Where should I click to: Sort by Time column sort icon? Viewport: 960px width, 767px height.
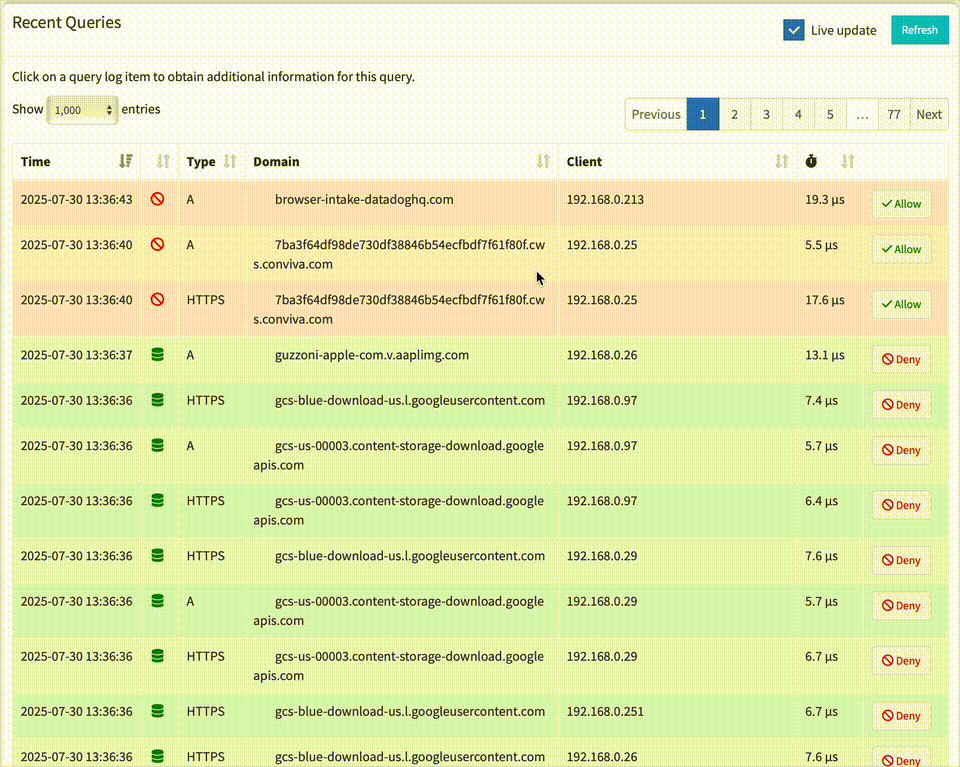126,161
